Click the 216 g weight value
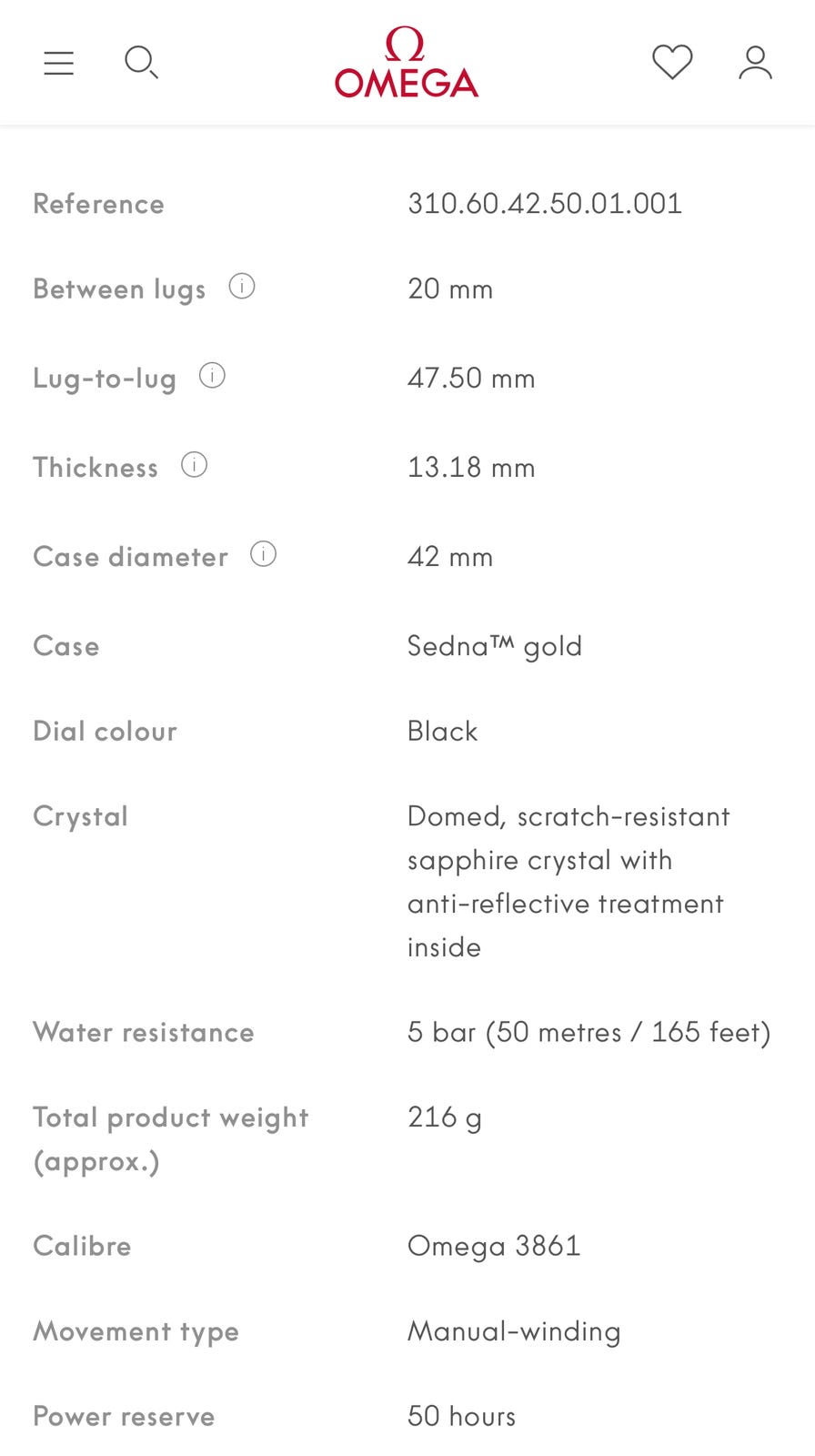The height and width of the screenshot is (1456, 815). coord(445,1117)
